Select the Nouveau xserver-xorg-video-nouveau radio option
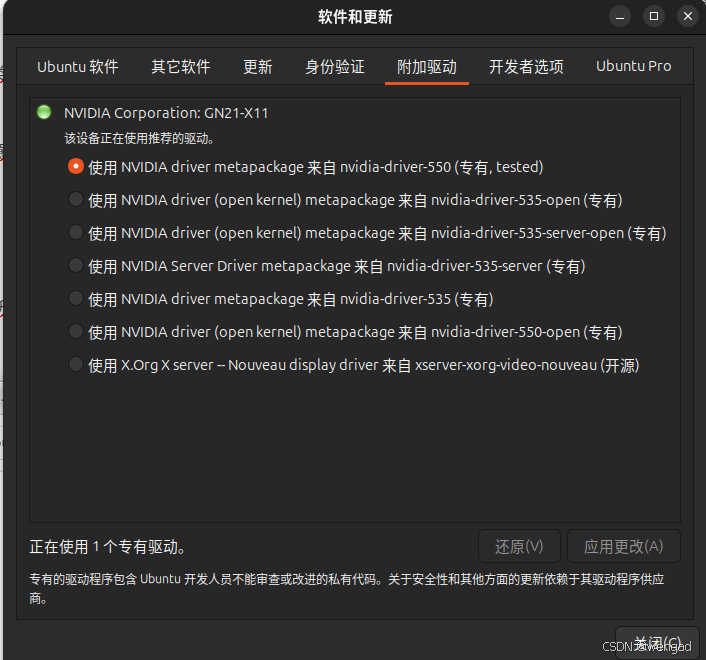706x660 pixels. [76, 365]
